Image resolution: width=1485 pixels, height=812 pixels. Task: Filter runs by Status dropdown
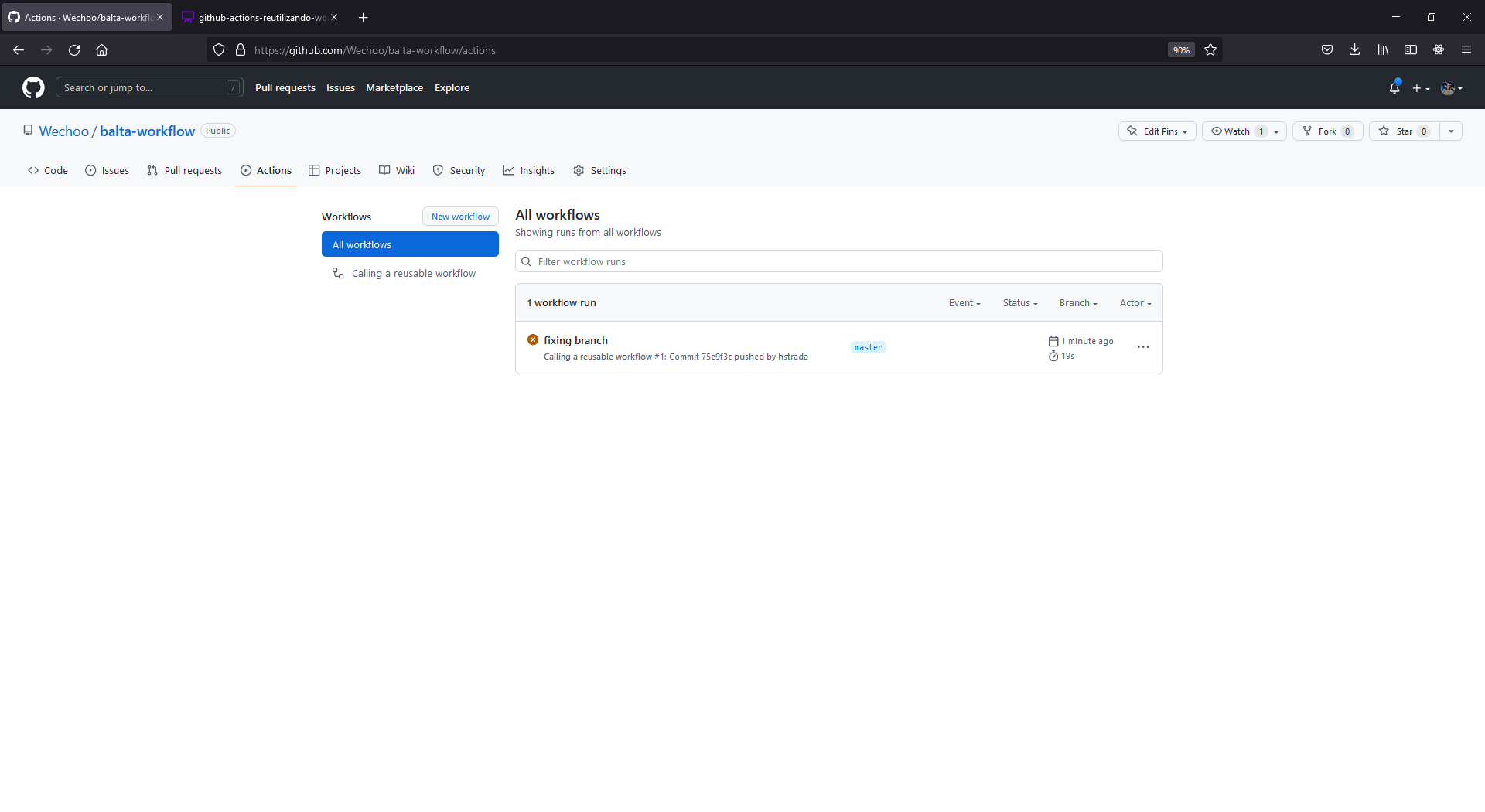pos(1020,303)
